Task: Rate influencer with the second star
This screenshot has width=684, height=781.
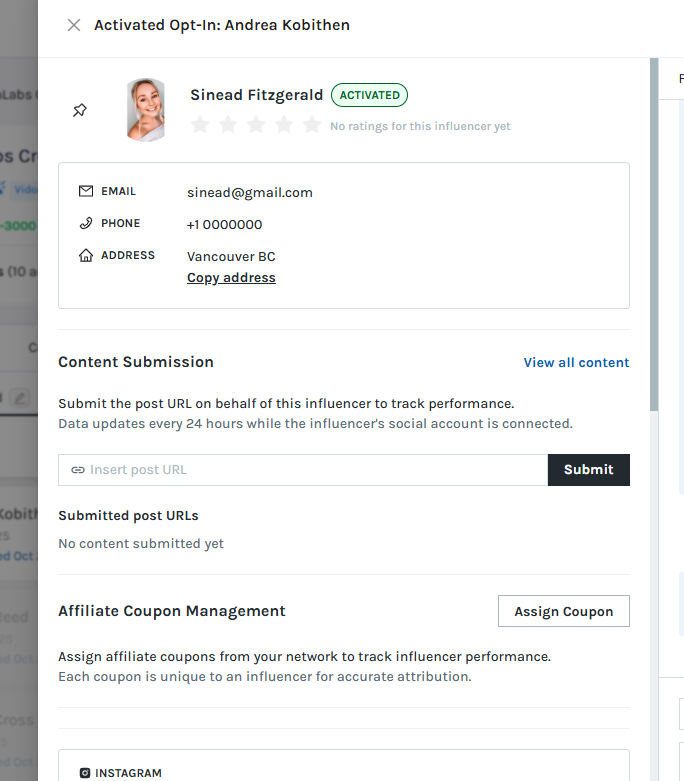Action: pyautogui.click(x=228, y=125)
